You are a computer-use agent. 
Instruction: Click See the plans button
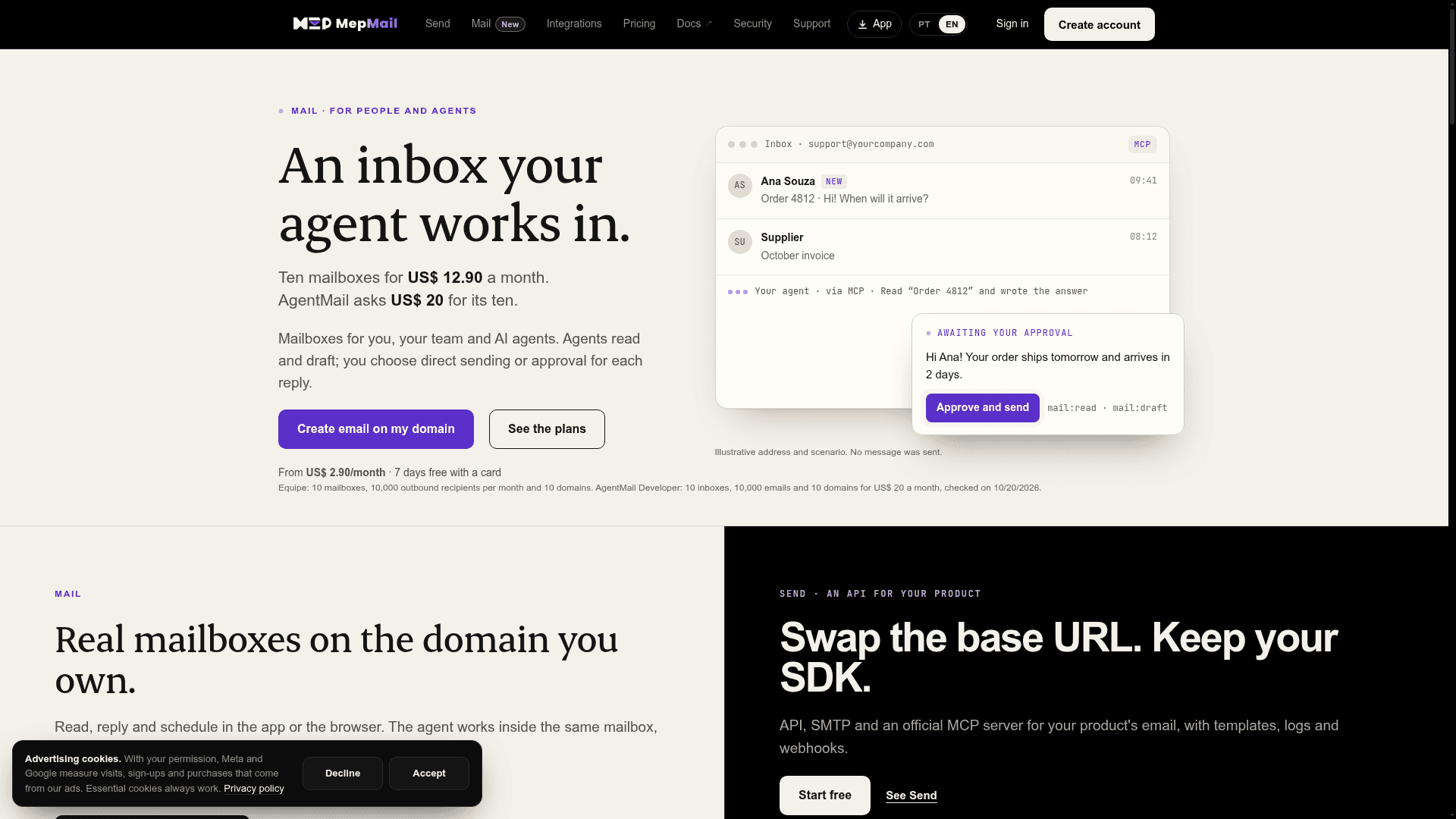pos(547,429)
